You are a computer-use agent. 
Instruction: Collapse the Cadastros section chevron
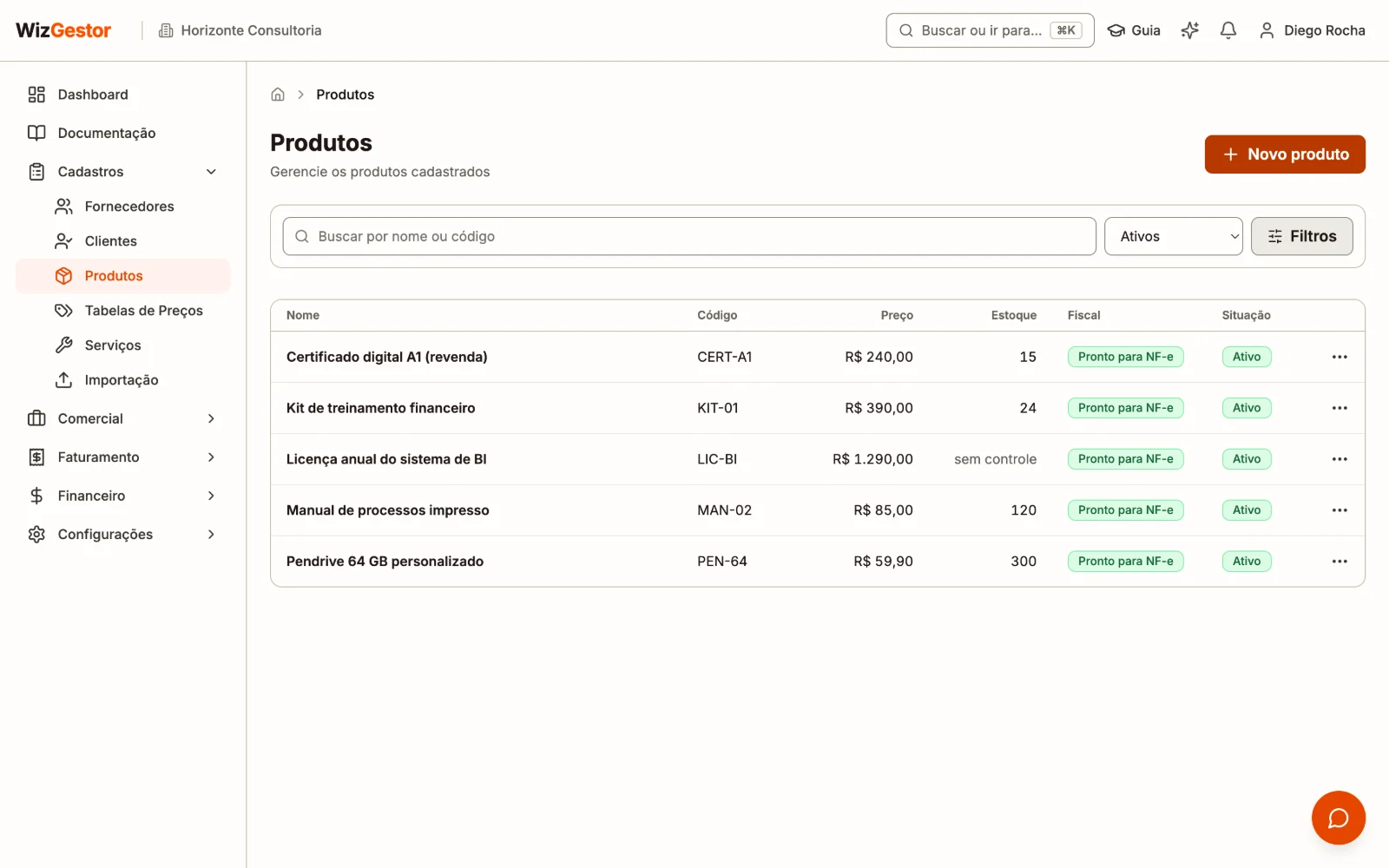(x=211, y=172)
